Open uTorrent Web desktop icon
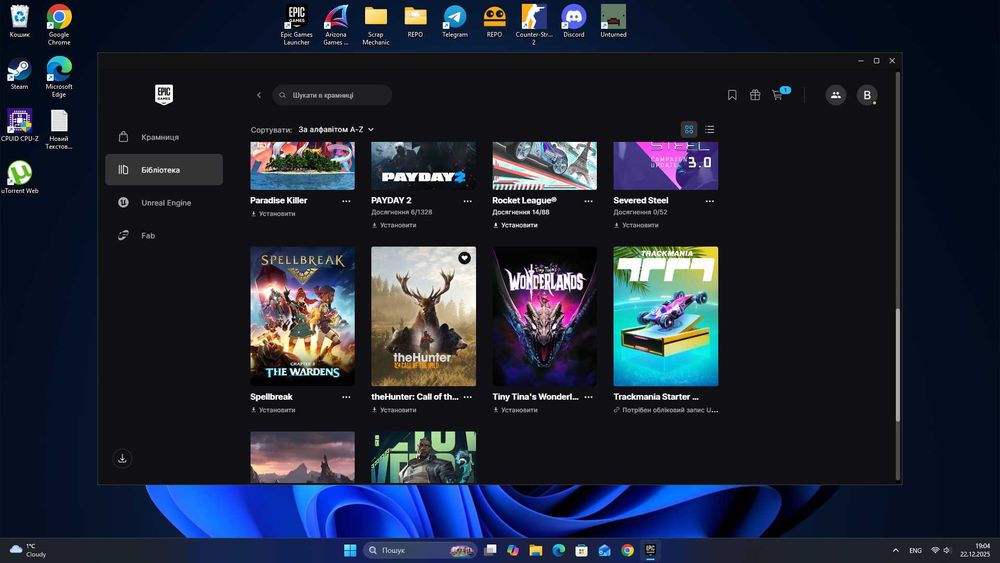This screenshot has height=563, width=1000. click(20, 177)
